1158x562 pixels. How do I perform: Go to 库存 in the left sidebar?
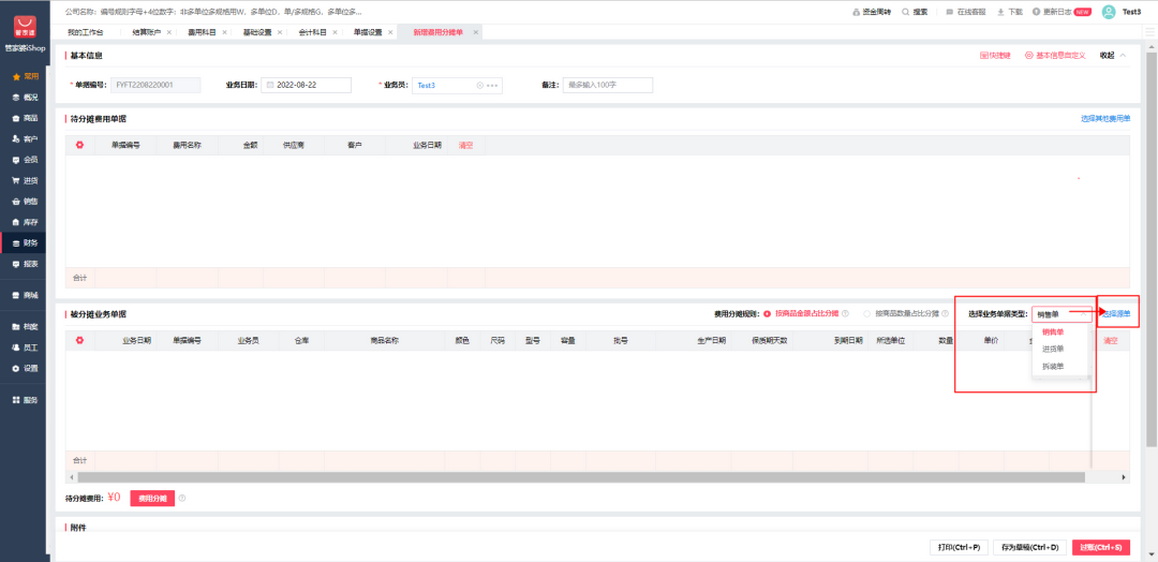coord(25,222)
